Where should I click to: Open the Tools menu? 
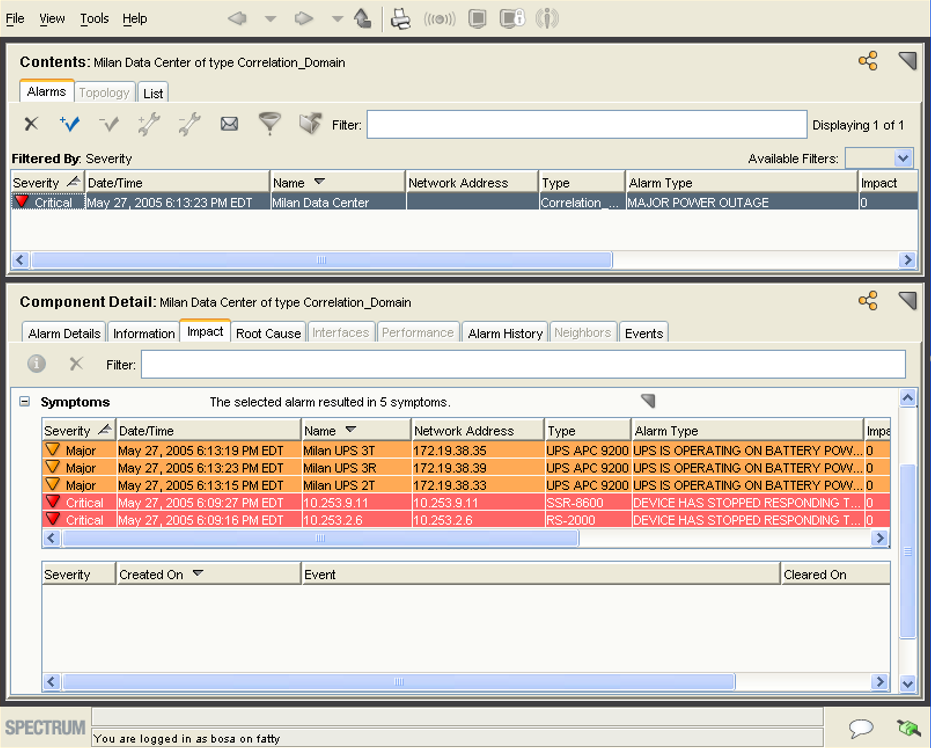(x=93, y=18)
